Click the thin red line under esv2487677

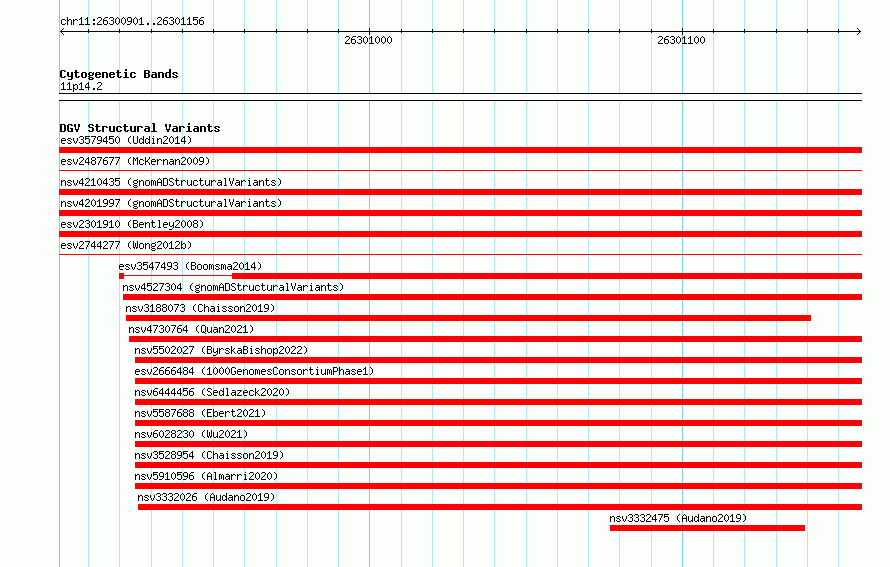(461, 170)
